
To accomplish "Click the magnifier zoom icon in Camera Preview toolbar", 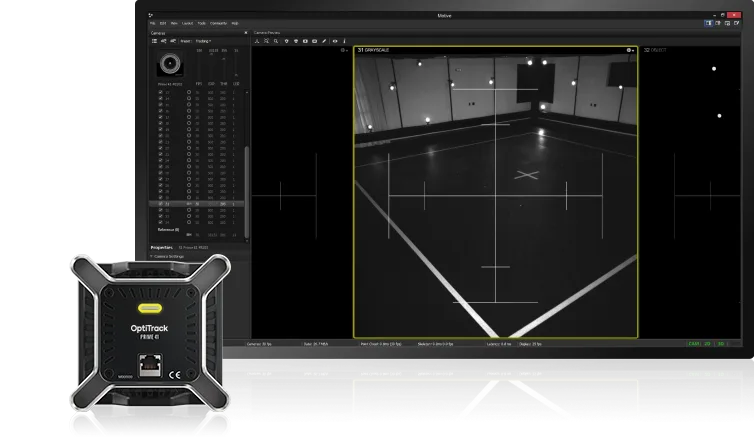I will coord(276,41).
